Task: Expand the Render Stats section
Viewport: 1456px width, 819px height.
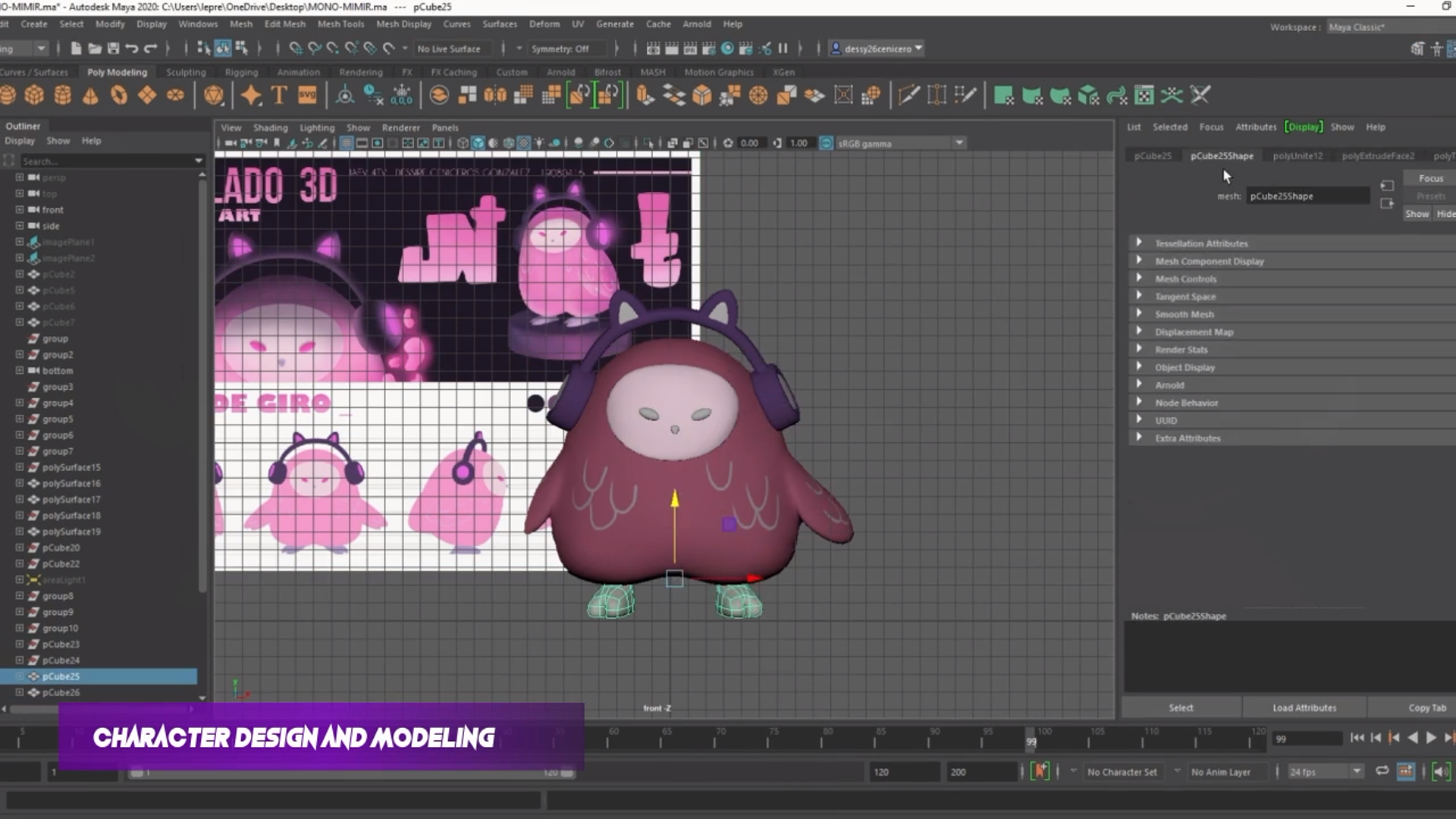Action: [x=1292, y=350]
